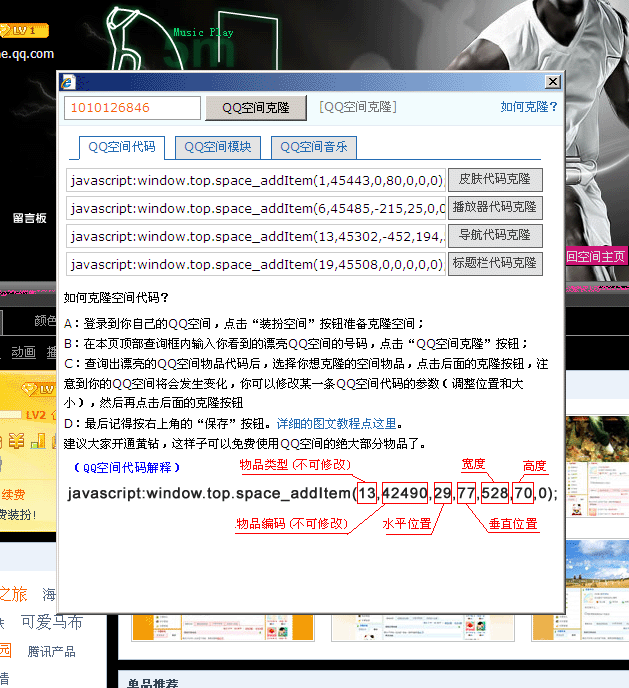Click the orange template thumbnail below the dialog
The height and width of the screenshot is (688, 629).
(223, 627)
